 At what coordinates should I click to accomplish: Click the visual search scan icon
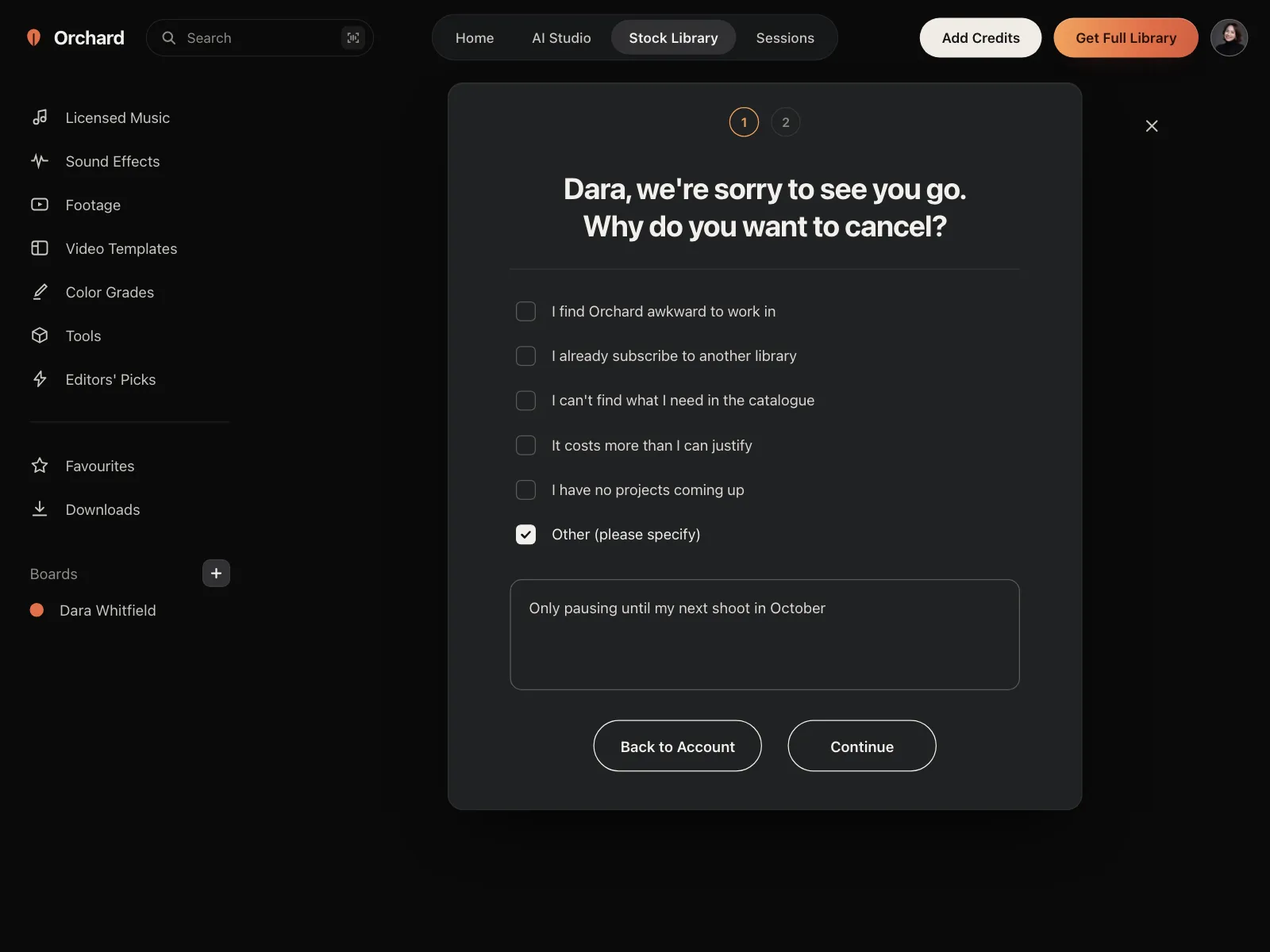pos(353,38)
